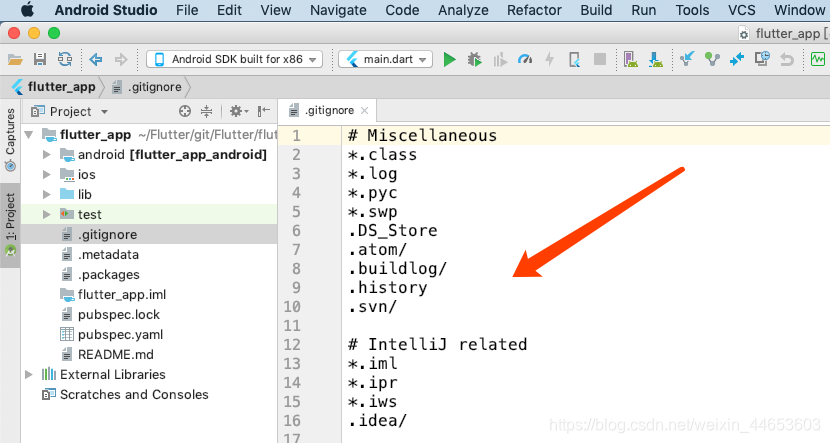
Task: Open the Profile speedometer icon
Action: coord(525,59)
